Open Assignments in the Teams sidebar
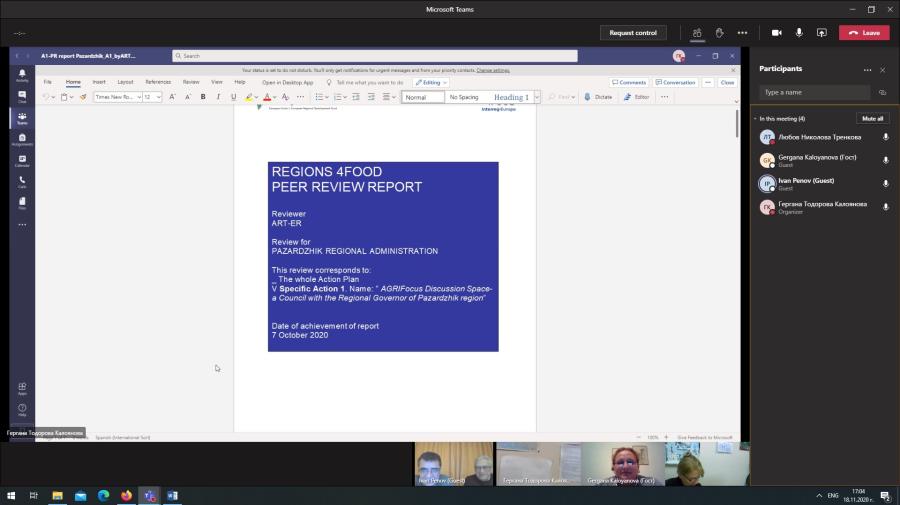 pos(22,139)
